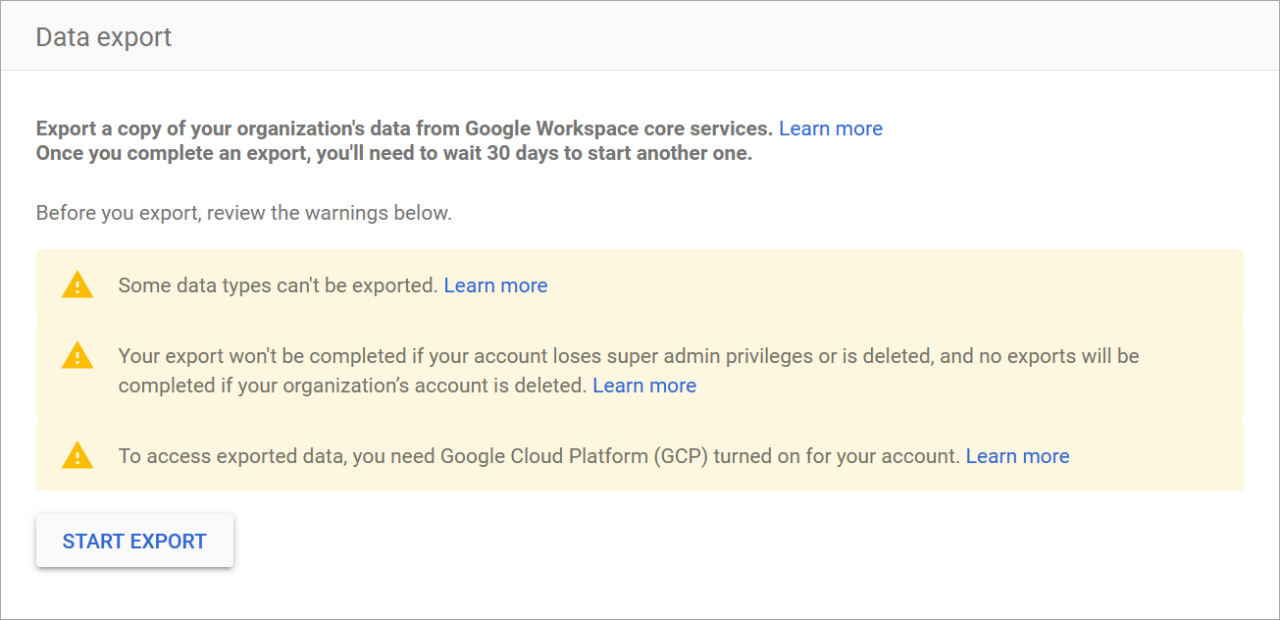Click the 'Before you export' instruction text
The height and width of the screenshot is (620, 1280).
click(243, 213)
